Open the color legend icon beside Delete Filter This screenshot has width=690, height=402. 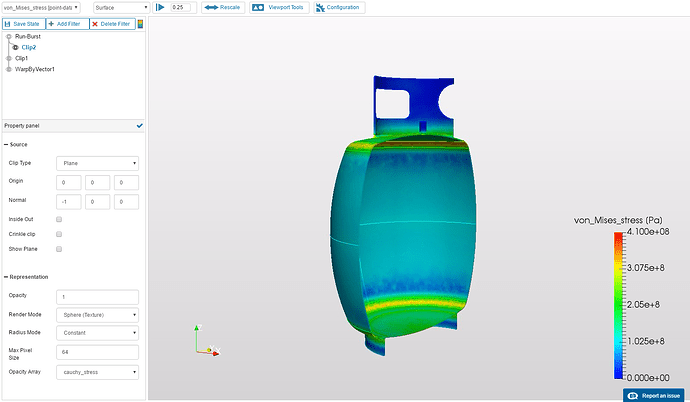point(140,24)
